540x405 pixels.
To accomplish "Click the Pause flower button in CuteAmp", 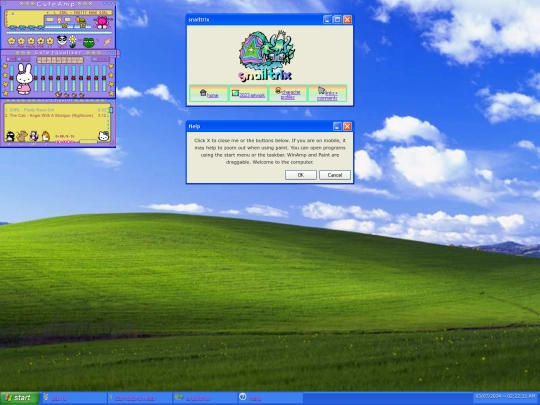I will pyautogui.click(x=31, y=41).
